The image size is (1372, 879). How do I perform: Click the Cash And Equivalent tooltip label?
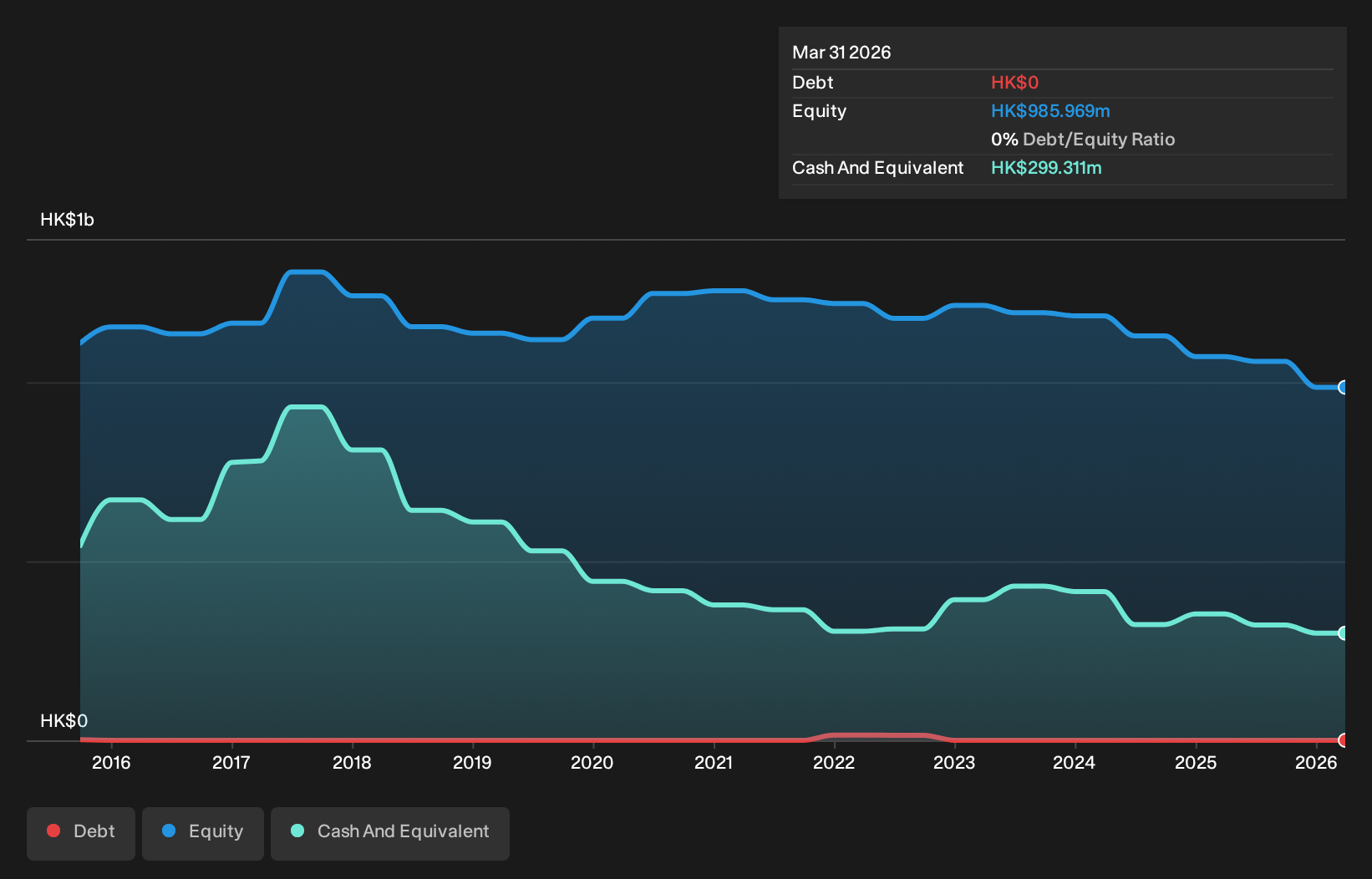click(x=877, y=168)
